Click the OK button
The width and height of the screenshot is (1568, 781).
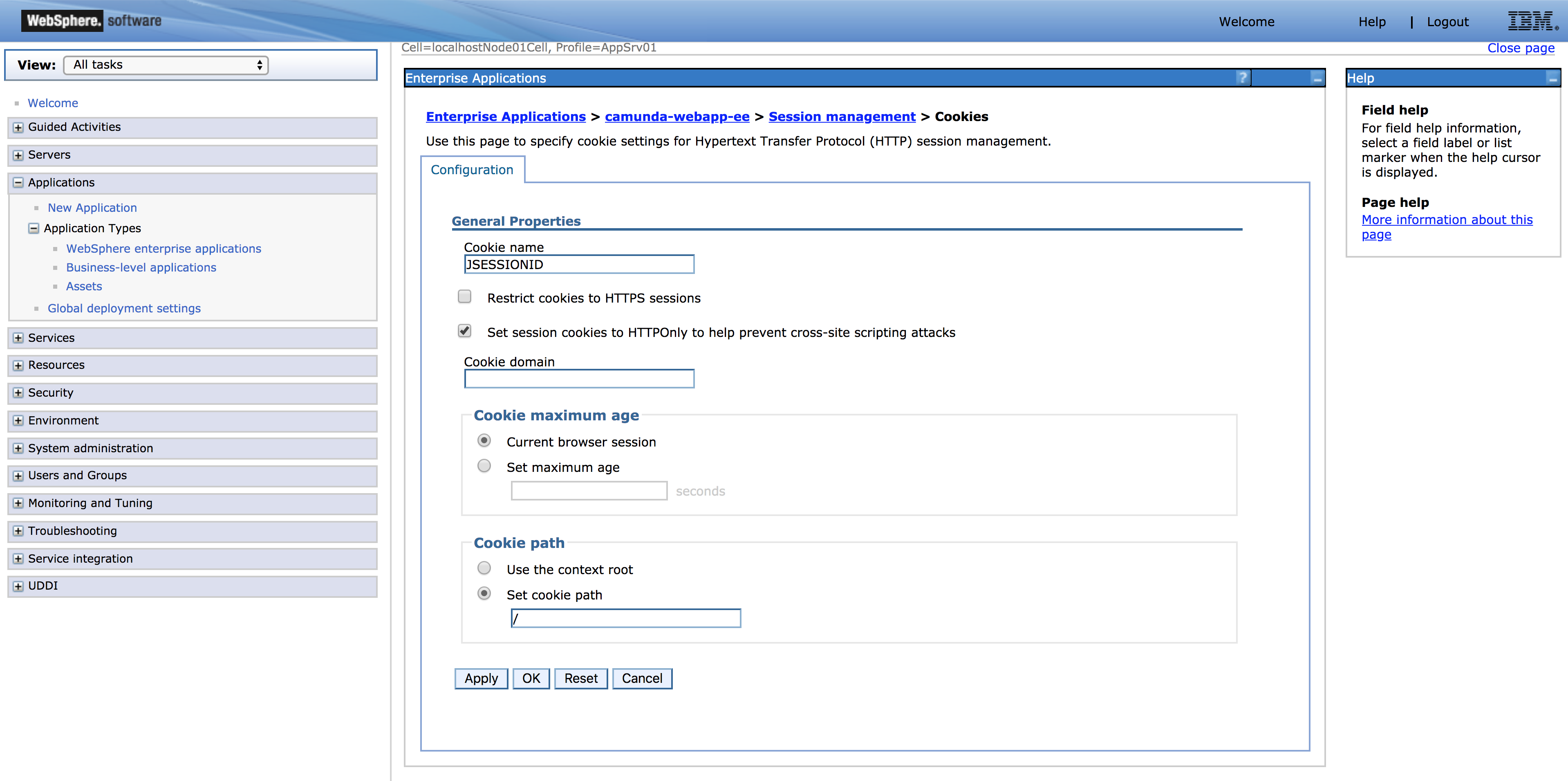[x=531, y=679]
